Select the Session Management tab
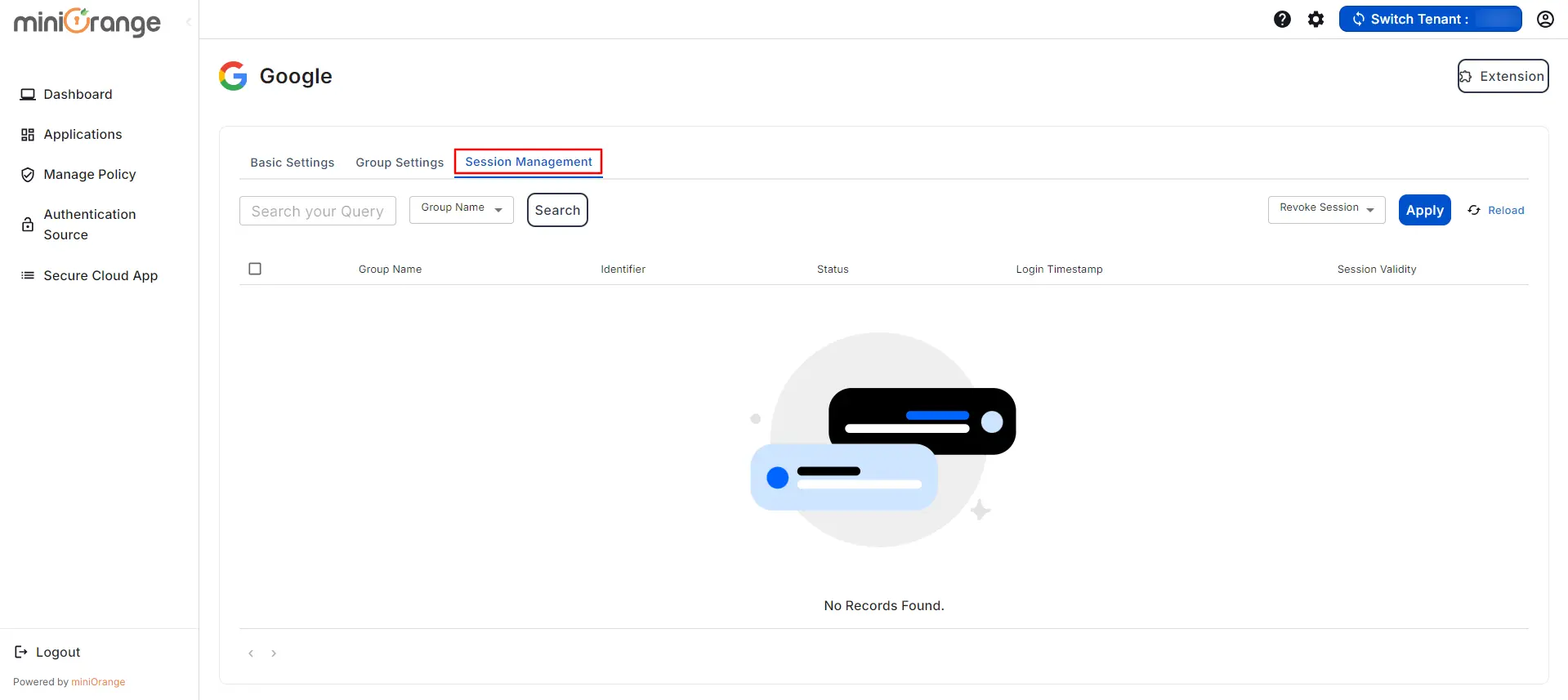This screenshot has height=700, width=1568. pos(529,162)
